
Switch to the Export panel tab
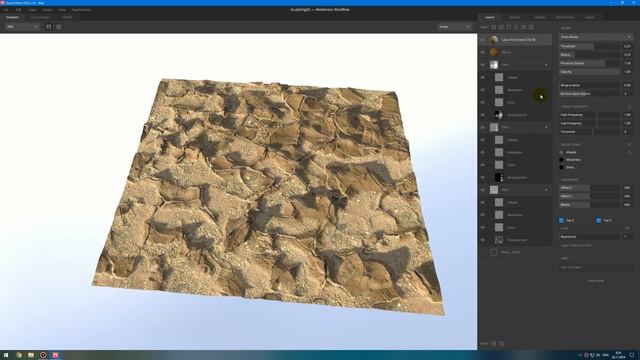[590, 18]
